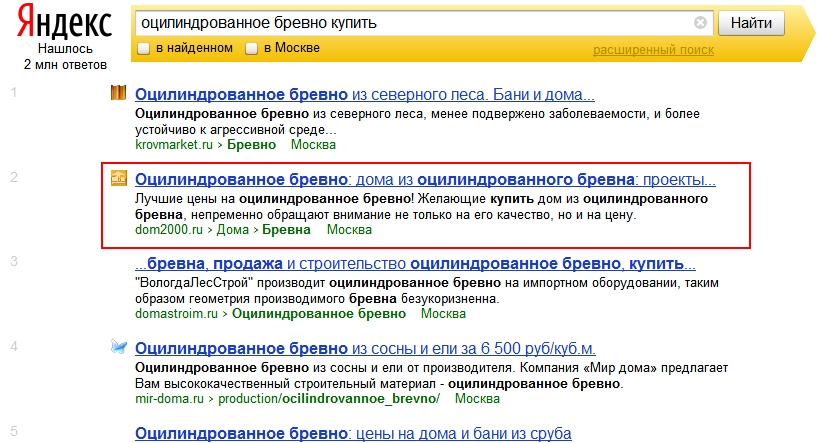Click the krovmarket.ru result favicon

point(118,95)
